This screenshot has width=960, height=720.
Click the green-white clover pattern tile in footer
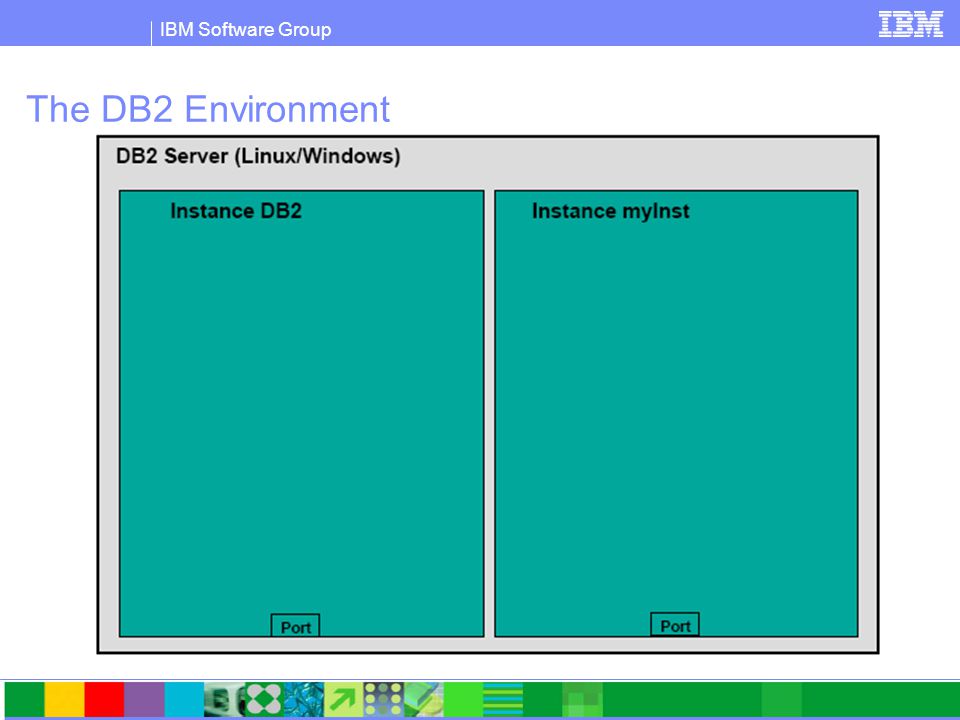coord(264,699)
